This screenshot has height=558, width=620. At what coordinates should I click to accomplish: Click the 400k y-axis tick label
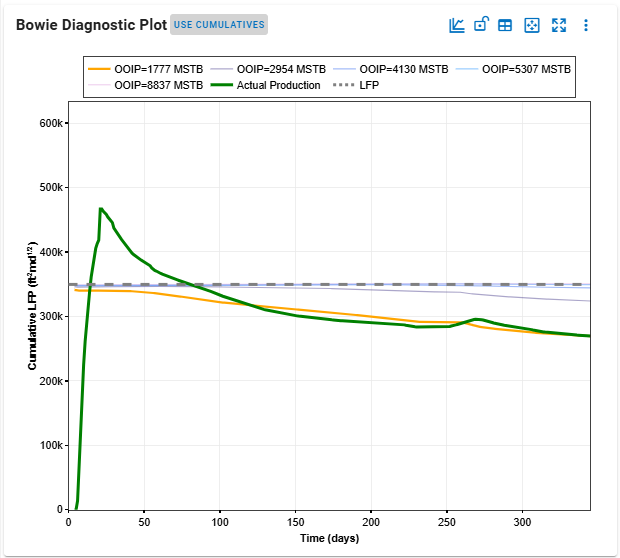tap(51, 252)
